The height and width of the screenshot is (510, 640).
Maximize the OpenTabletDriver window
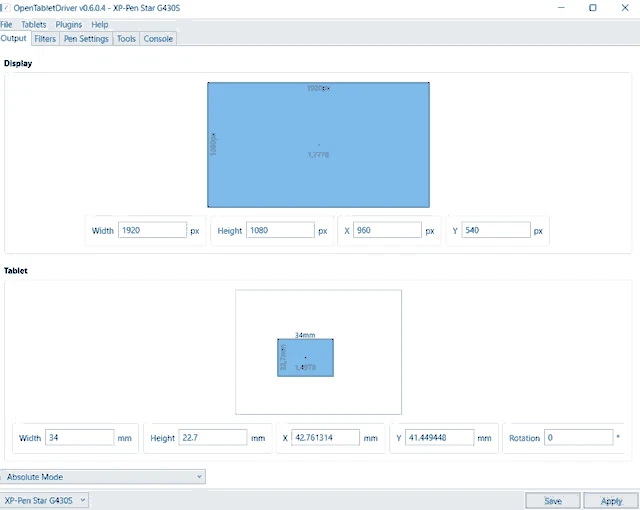[593, 8]
